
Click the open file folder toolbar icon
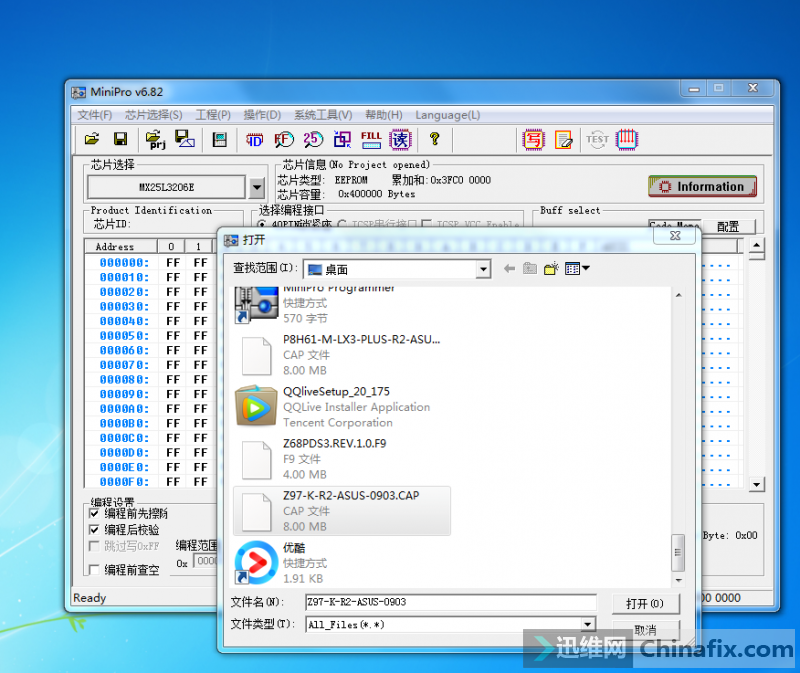coord(92,139)
